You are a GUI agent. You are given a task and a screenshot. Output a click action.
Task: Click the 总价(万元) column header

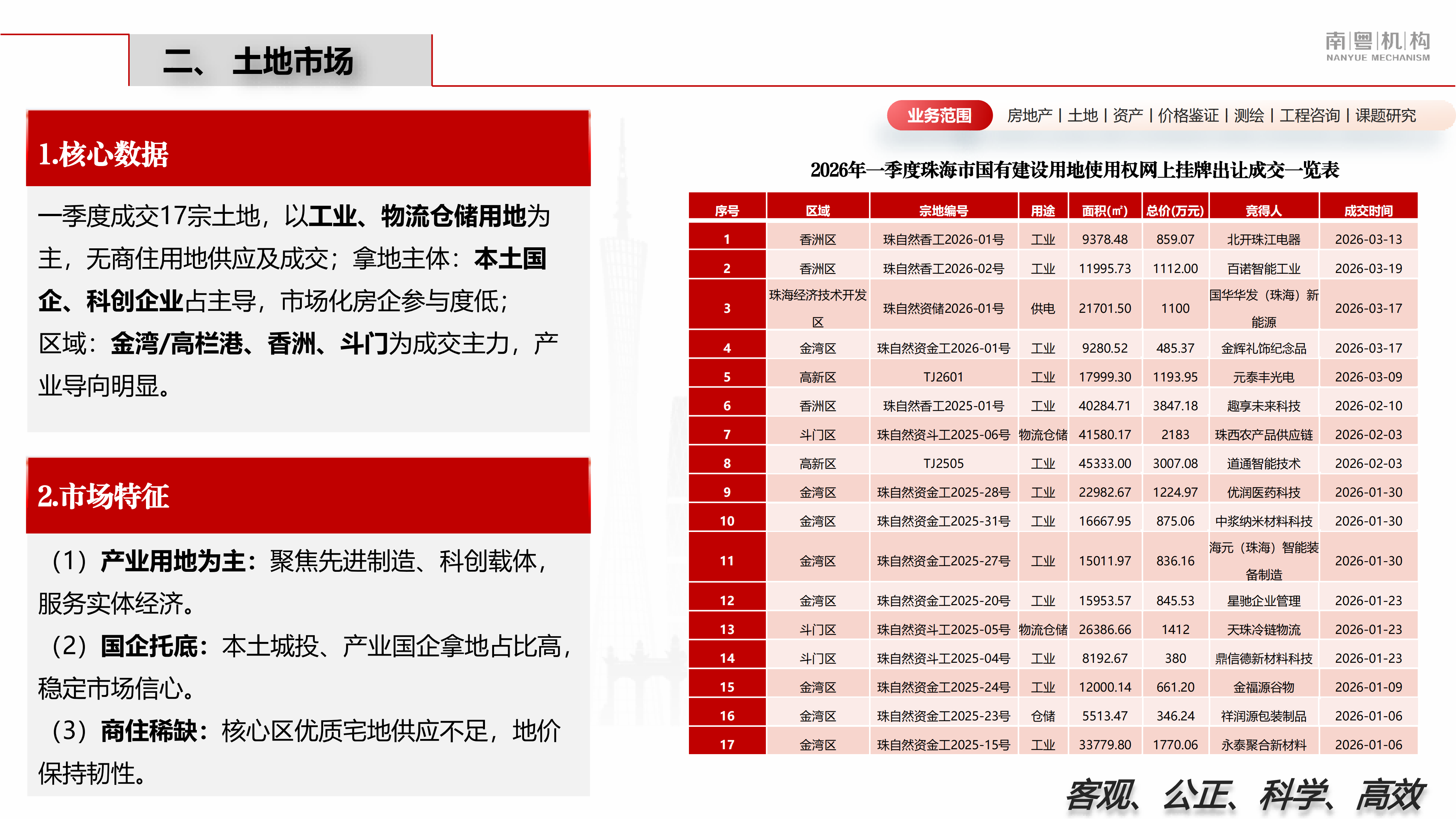(x=1175, y=210)
